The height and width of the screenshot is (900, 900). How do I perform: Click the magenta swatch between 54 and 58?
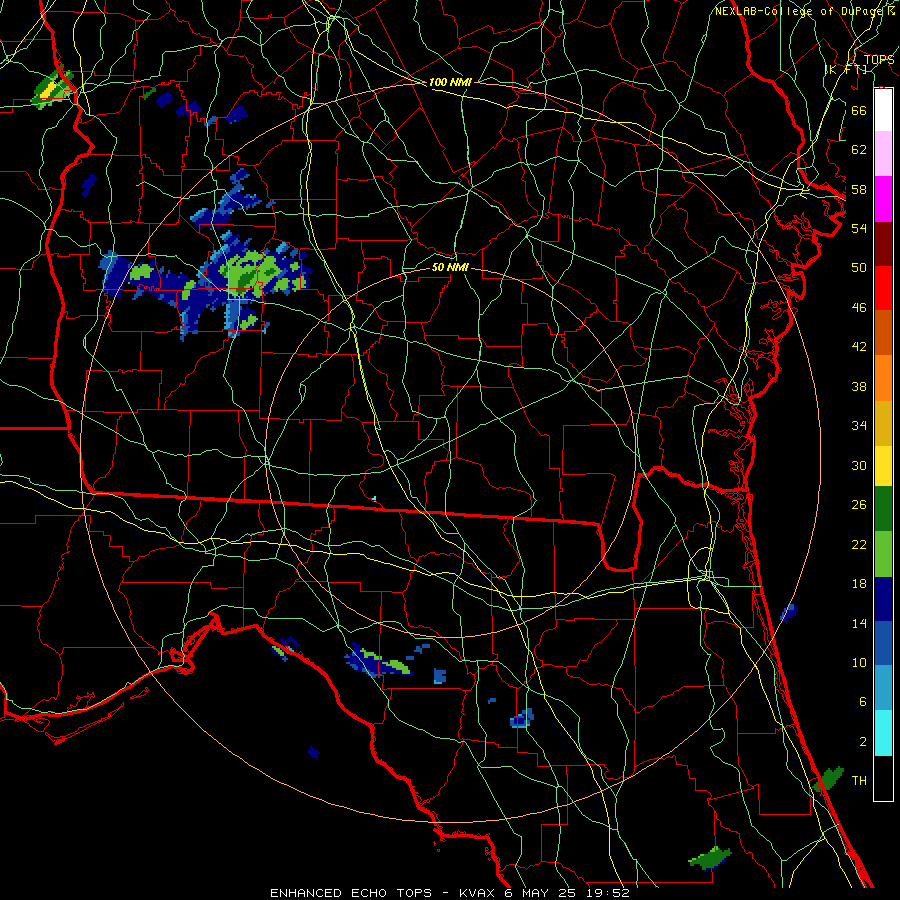pos(883,199)
